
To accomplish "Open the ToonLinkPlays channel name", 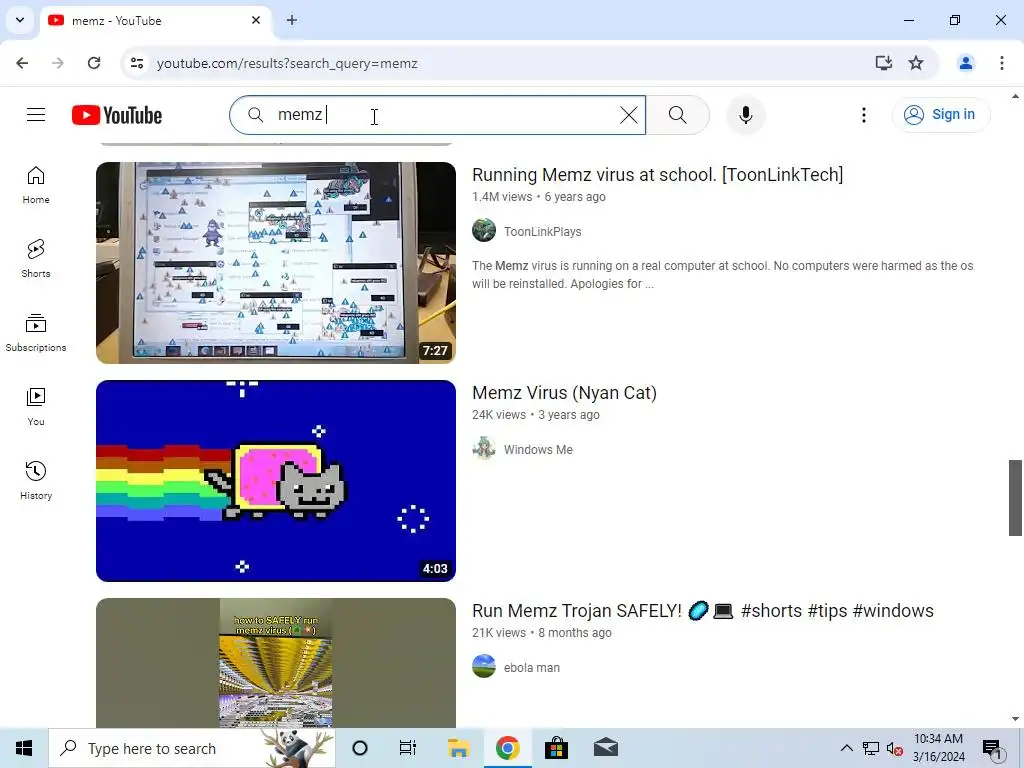I will click(x=543, y=232).
